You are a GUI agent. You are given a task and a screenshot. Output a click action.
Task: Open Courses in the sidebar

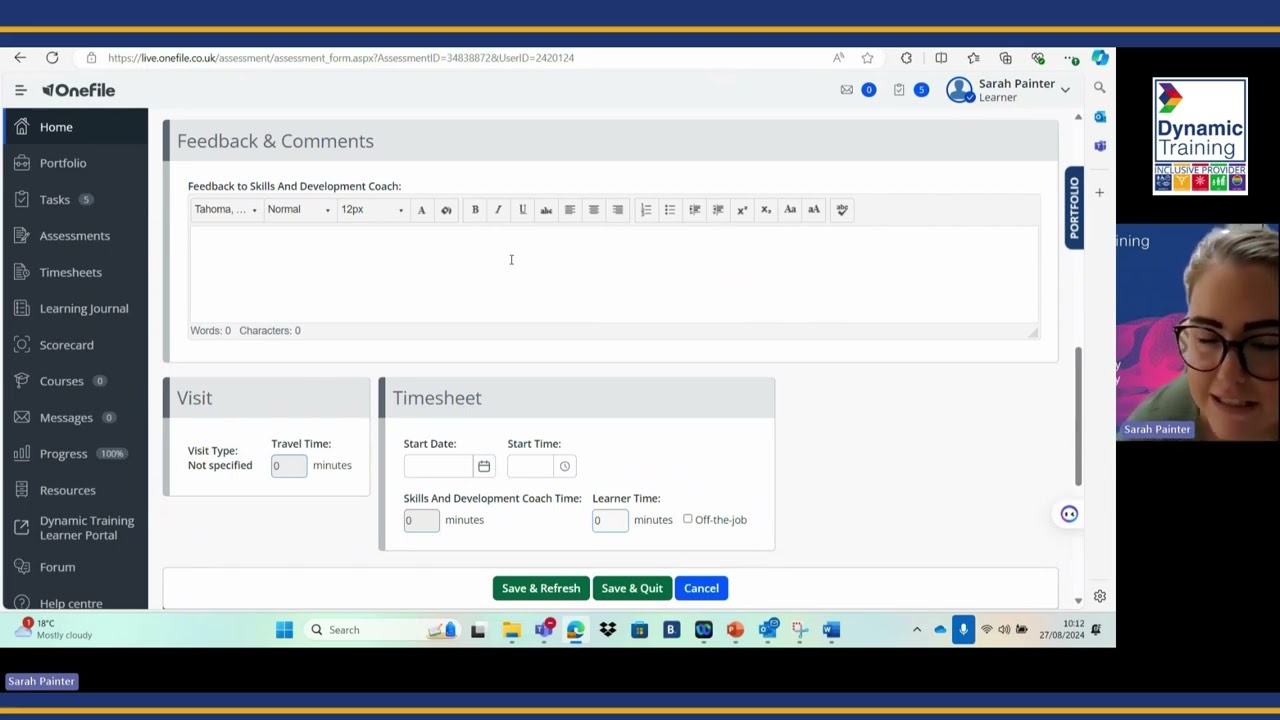(x=75, y=381)
